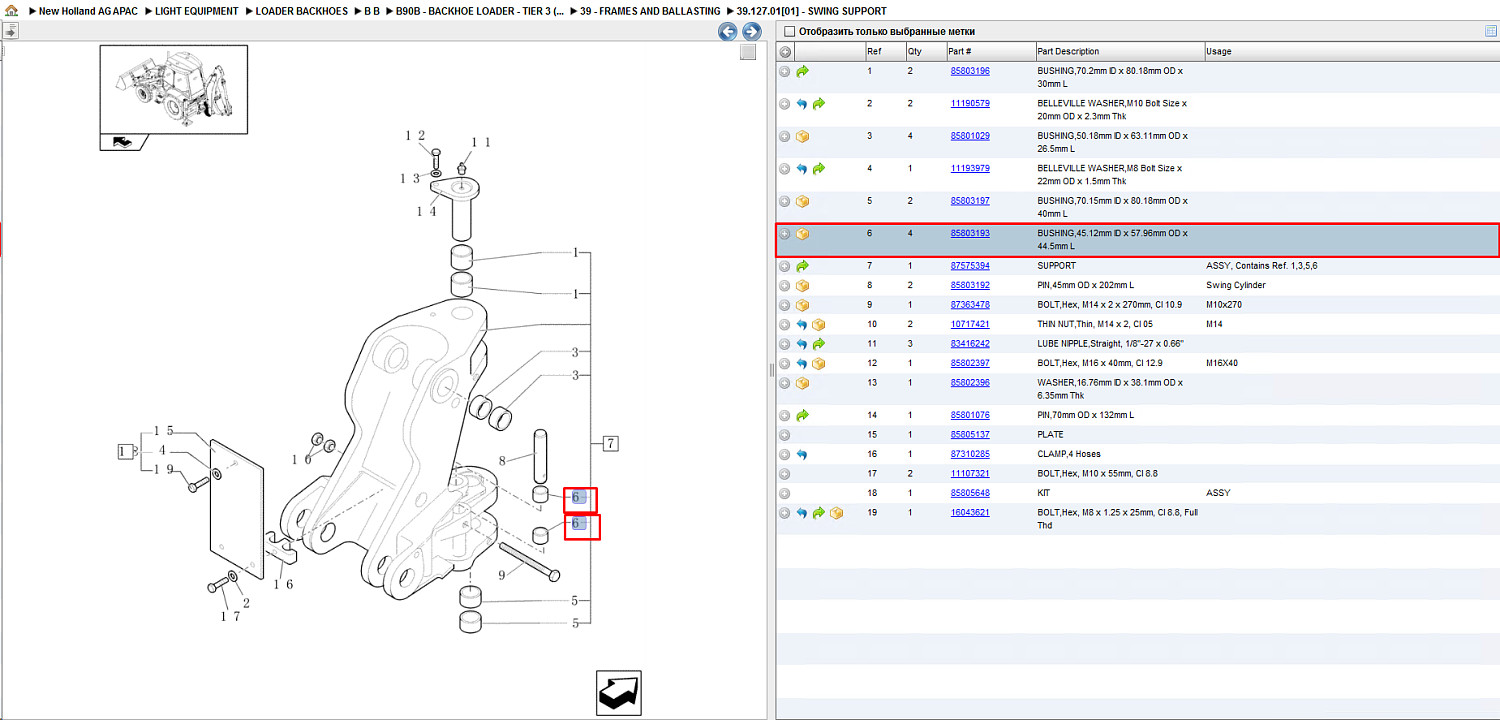The height and width of the screenshot is (720, 1500).
Task: Open part number link 85805648
Action: click(970, 493)
